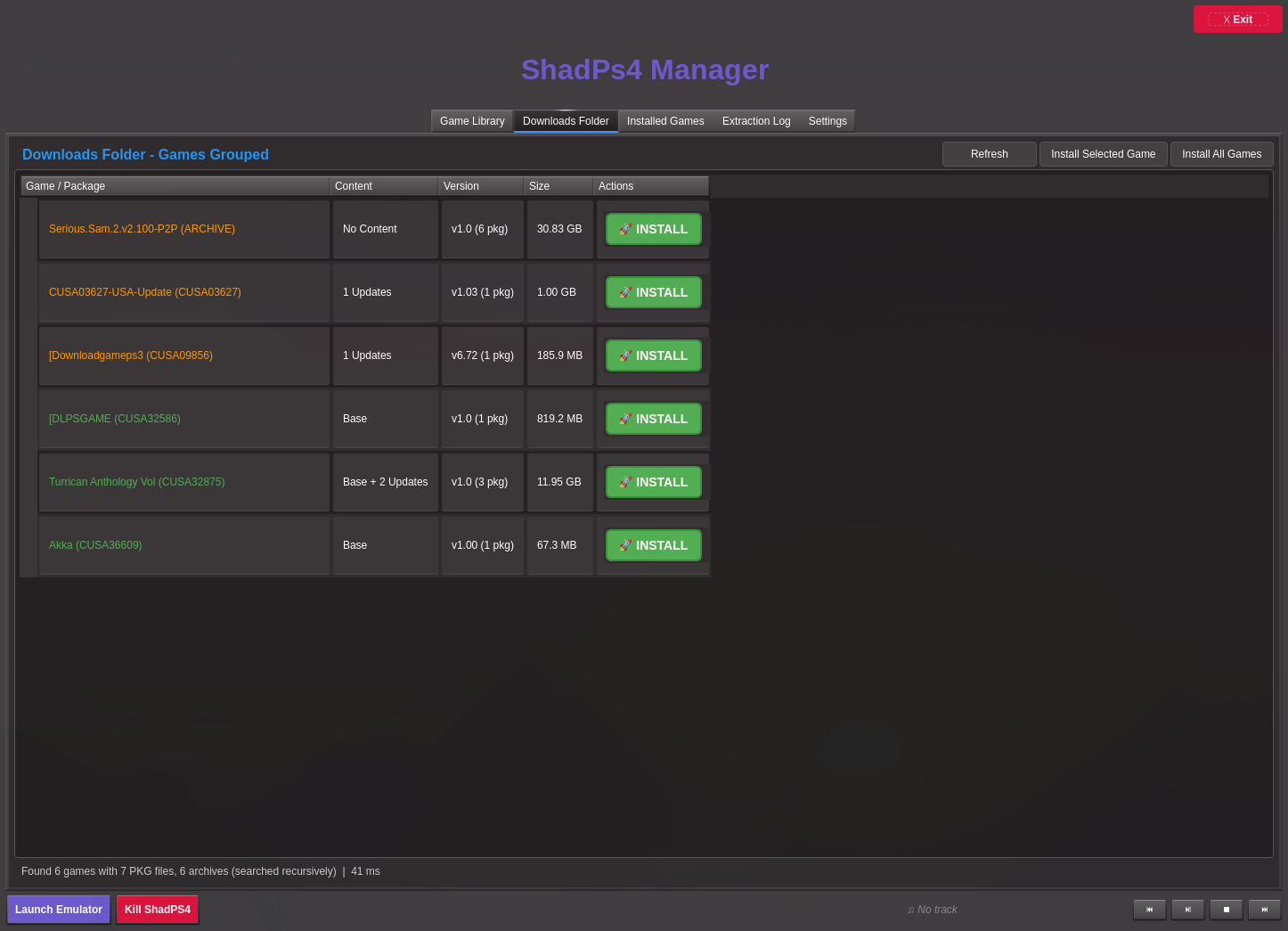
Task: Install the Downloadgameps3 CUSA09856 package
Action: pyautogui.click(x=653, y=355)
